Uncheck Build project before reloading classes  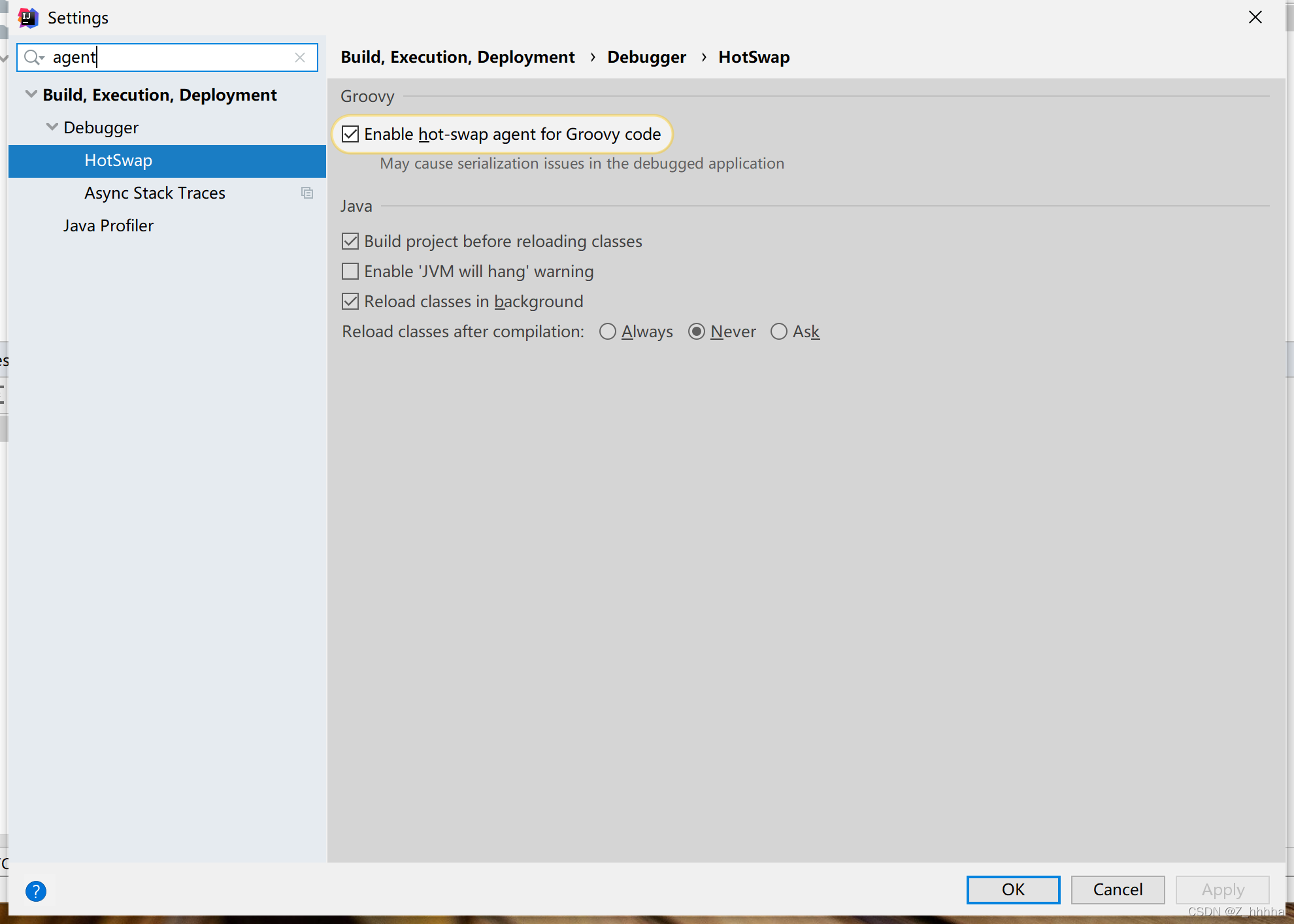click(350, 241)
